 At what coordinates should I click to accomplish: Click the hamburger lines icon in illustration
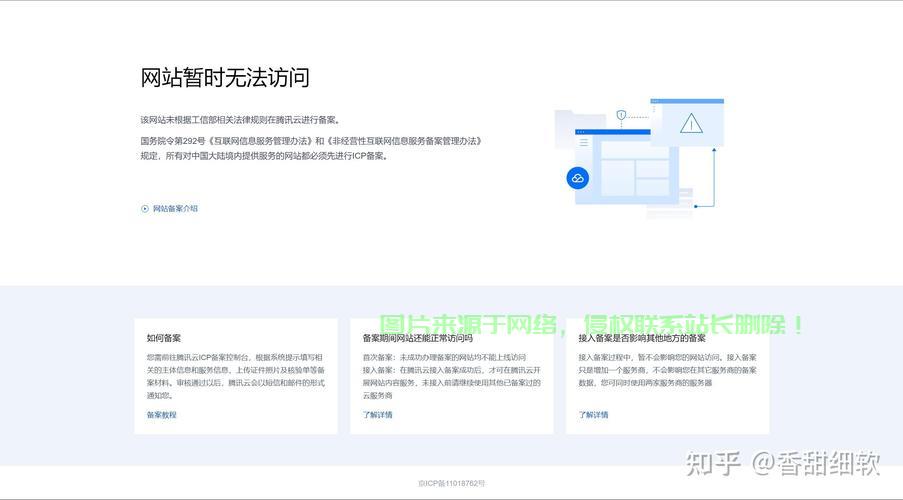coord(584,143)
